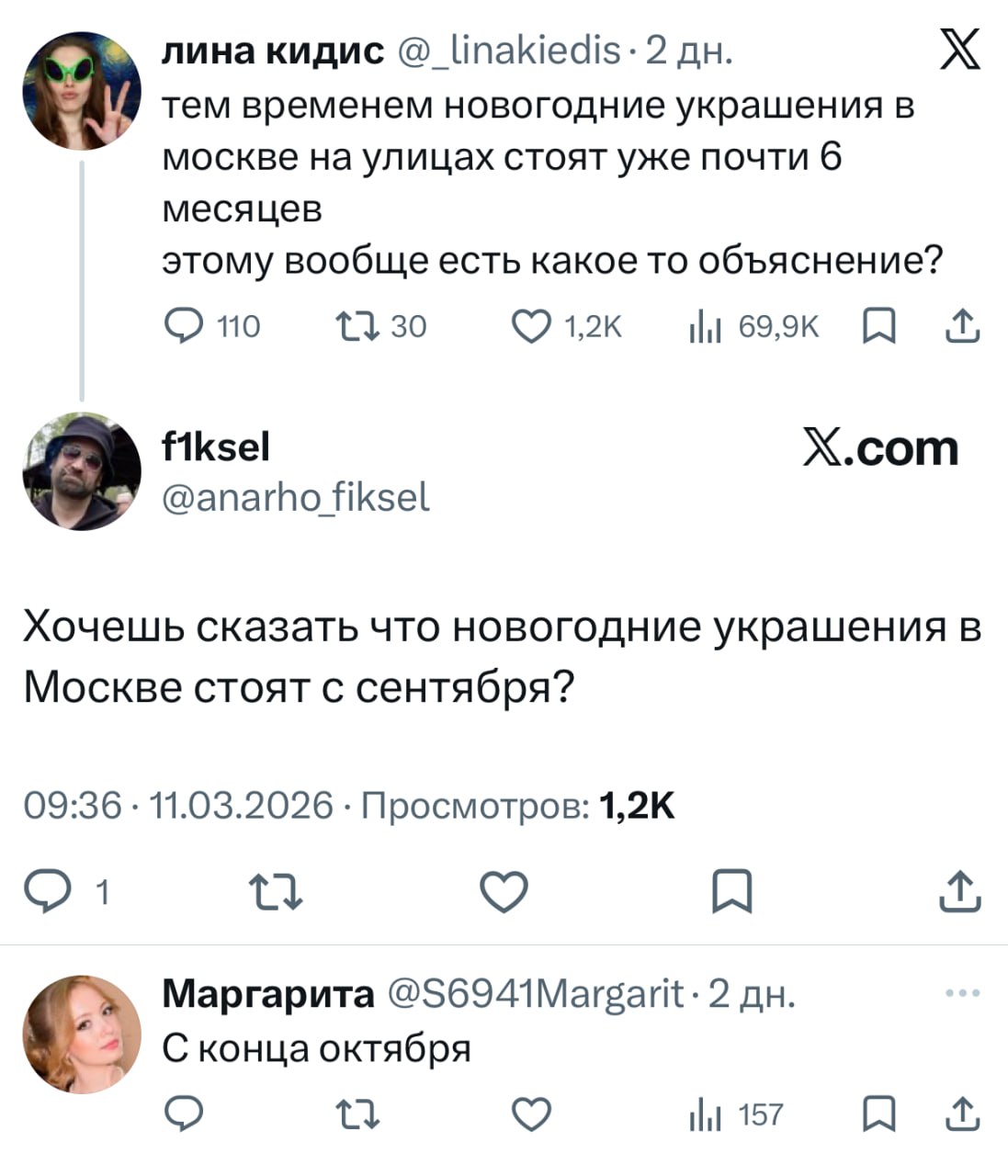Open the @_linakiedis handle link

(x=508, y=51)
